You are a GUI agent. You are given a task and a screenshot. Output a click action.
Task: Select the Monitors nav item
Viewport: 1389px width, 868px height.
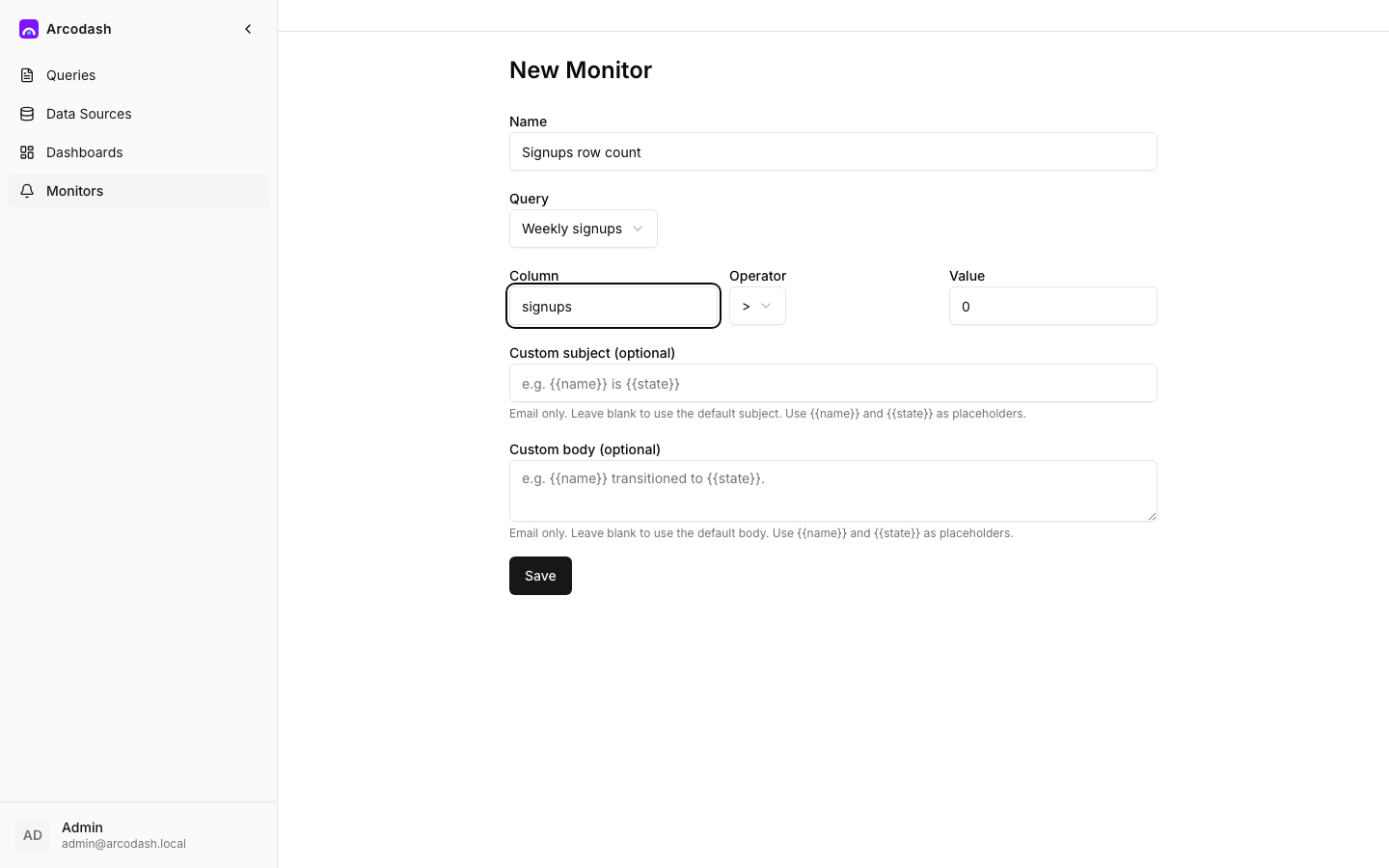click(138, 191)
